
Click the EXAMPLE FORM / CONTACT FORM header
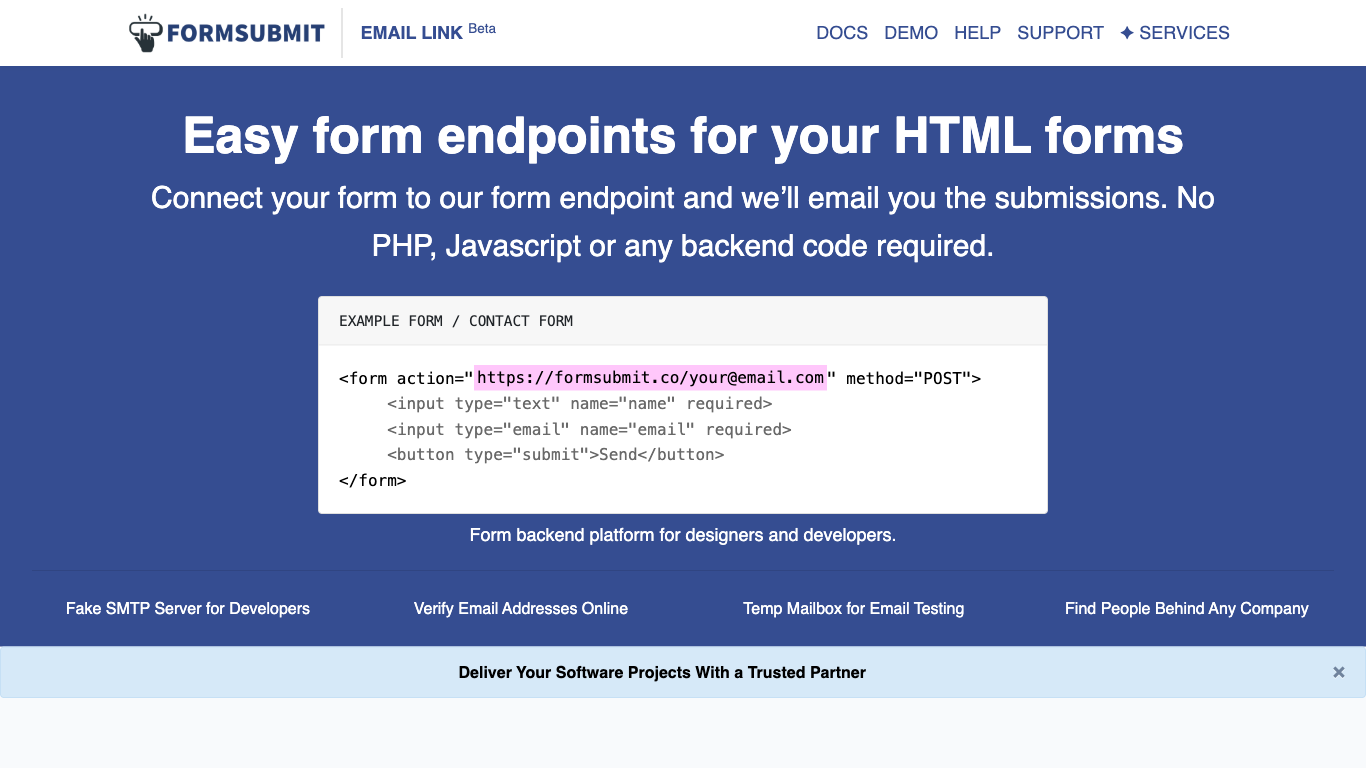pos(456,321)
